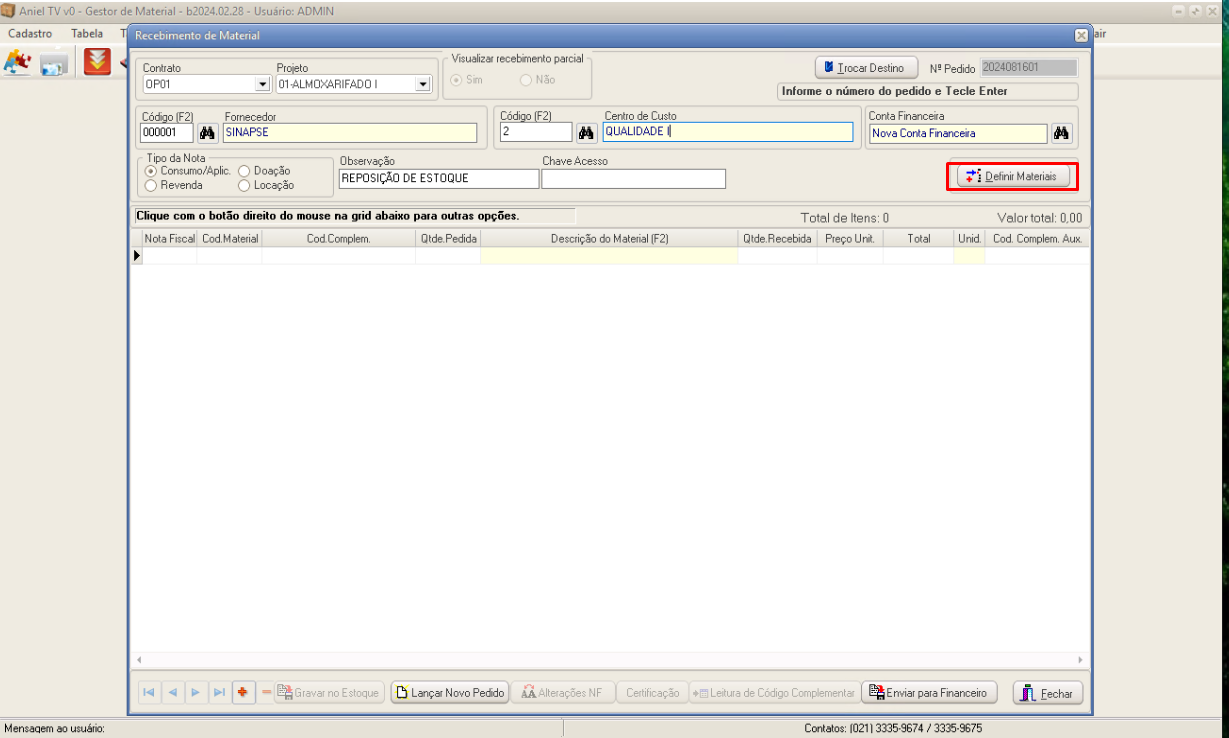Go to first record navigation arrow
The image size is (1229, 738).
[x=148, y=693]
